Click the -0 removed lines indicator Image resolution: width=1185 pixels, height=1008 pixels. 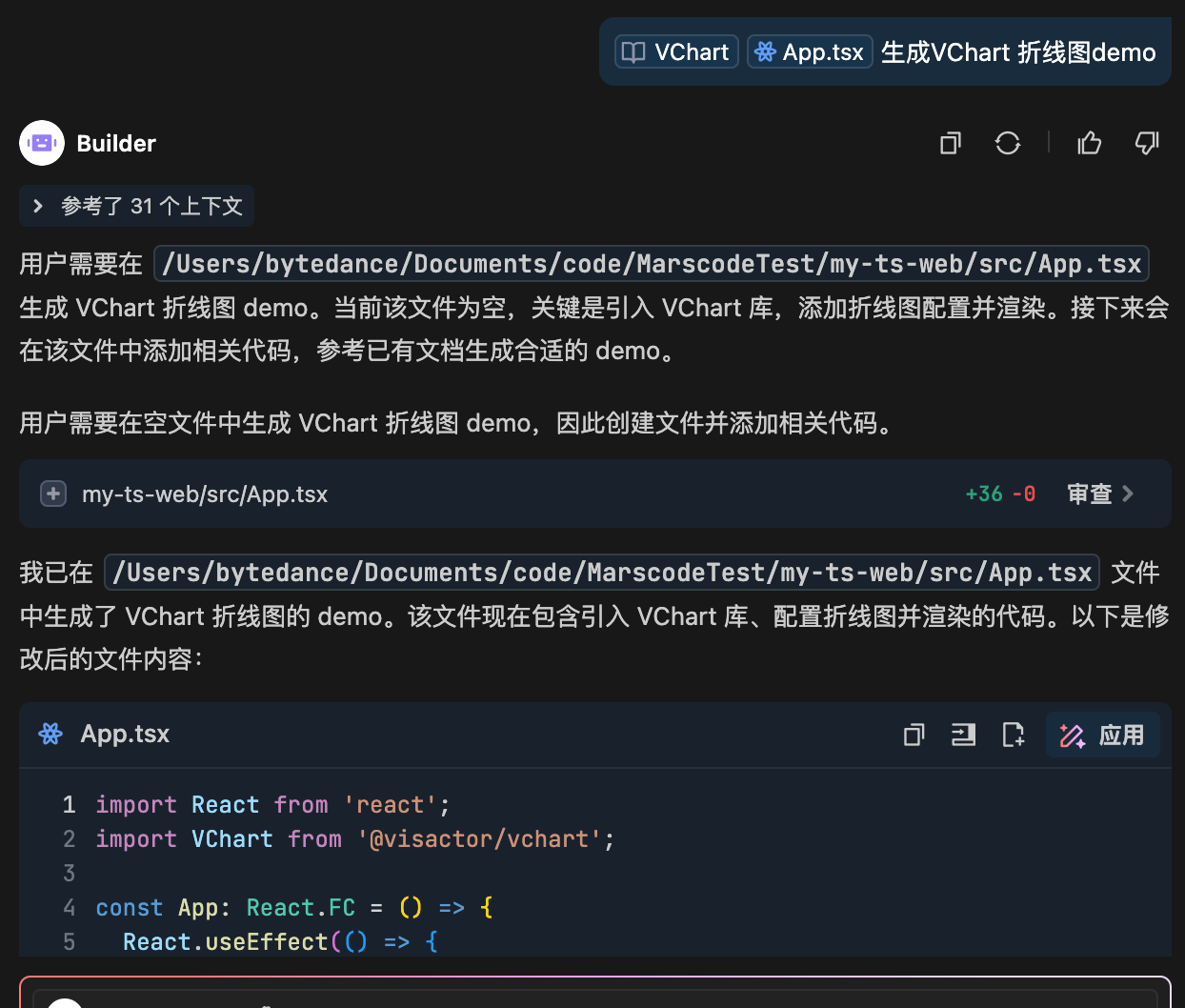pyautogui.click(x=1024, y=494)
